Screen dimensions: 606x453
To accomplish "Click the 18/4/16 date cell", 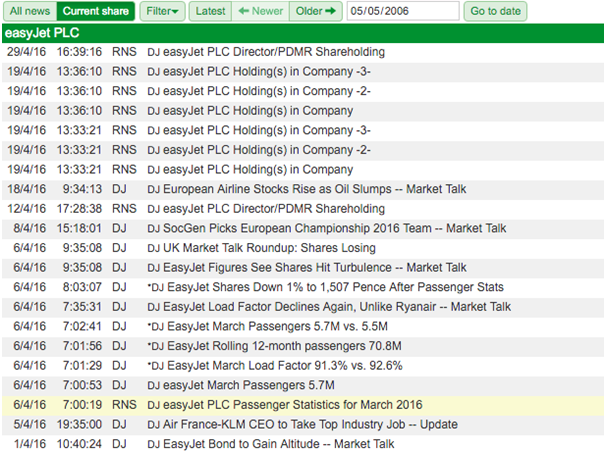I will [x=27, y=189].
